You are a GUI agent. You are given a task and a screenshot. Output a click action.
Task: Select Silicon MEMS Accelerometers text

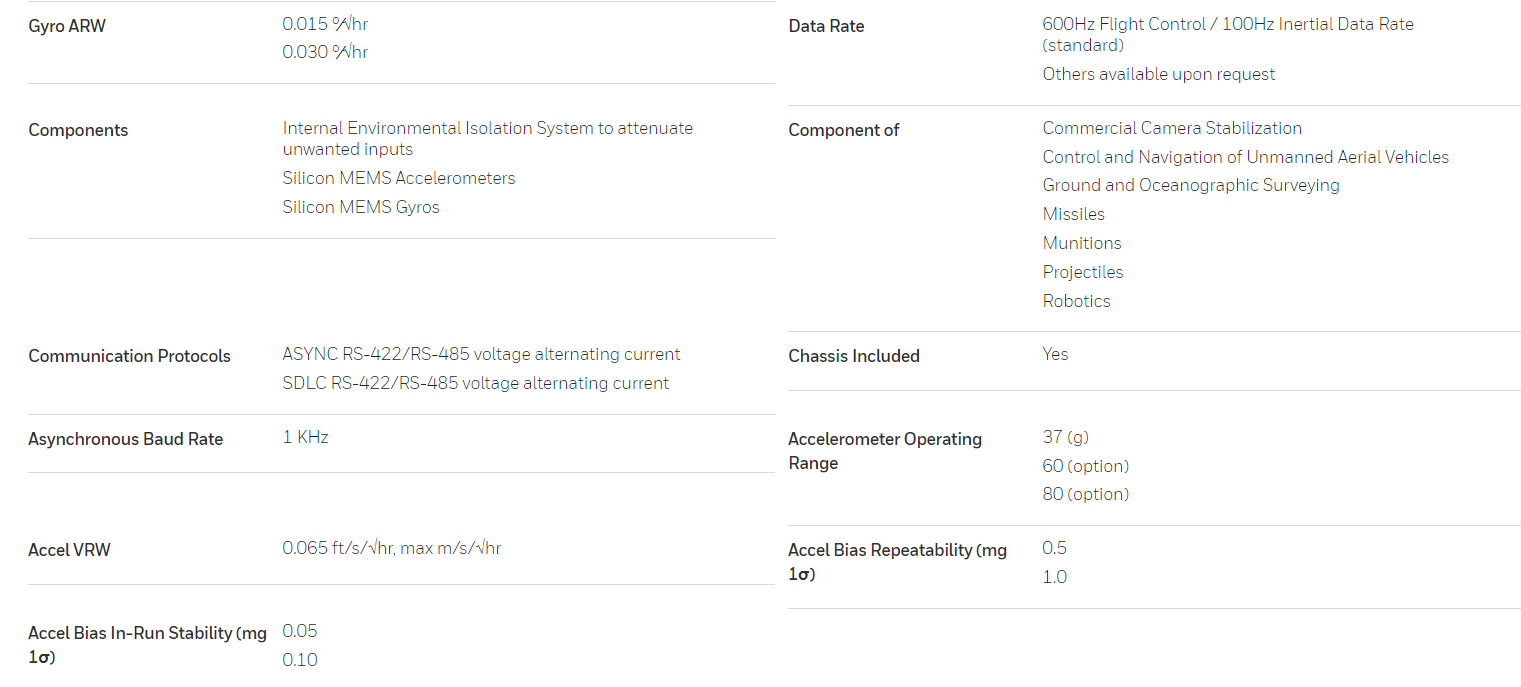(x=399, y=178)
